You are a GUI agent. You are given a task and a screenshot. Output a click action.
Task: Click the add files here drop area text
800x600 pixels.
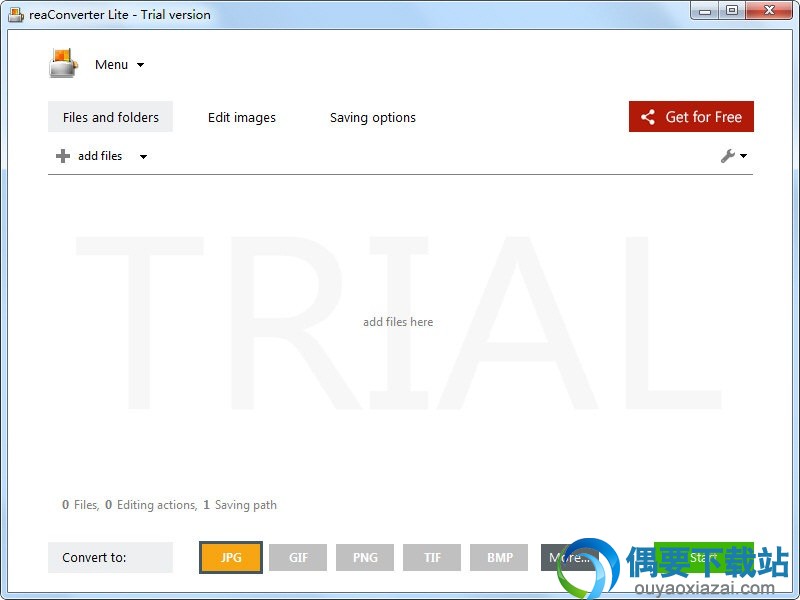[x=398, y=322]
